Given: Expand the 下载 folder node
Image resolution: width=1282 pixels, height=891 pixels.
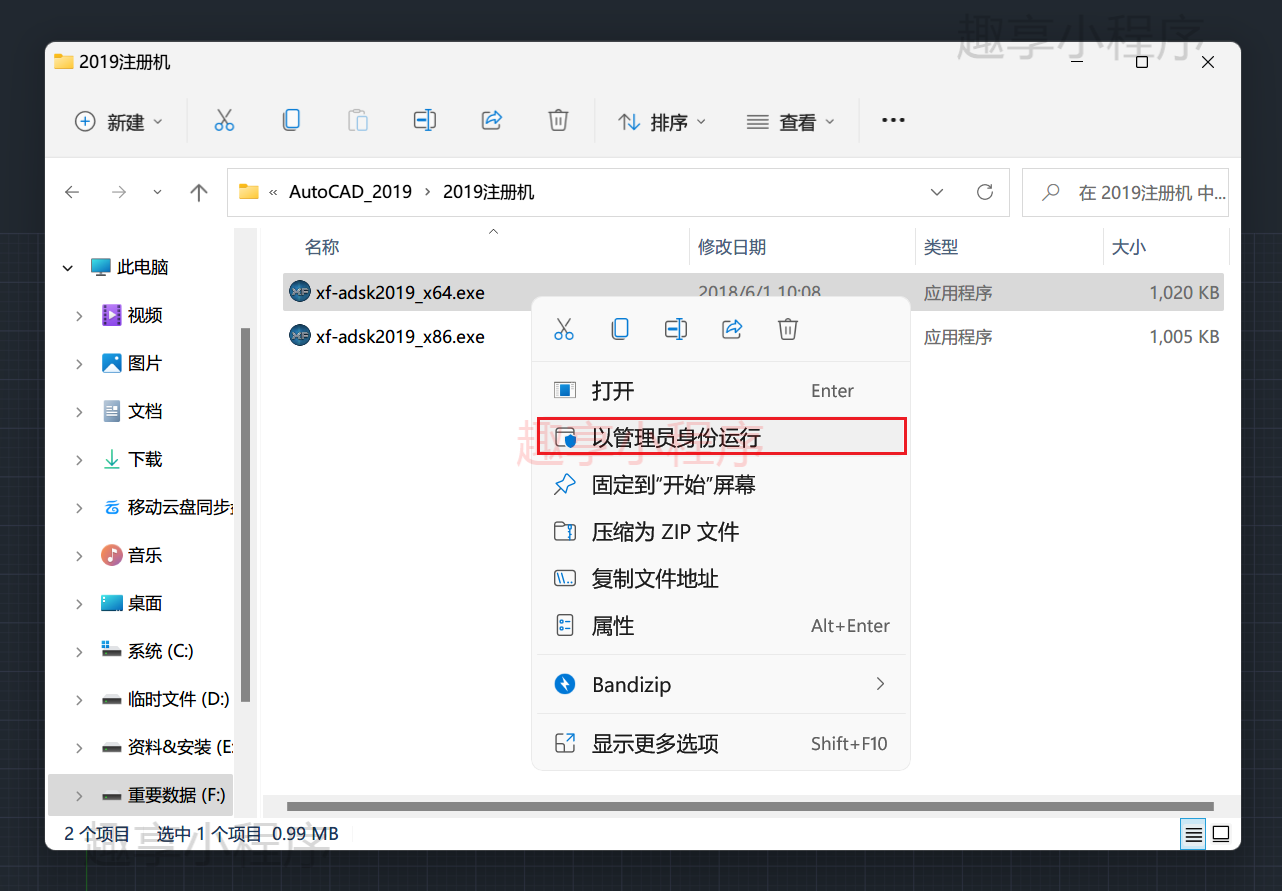Looking at the screenshot, I should click(79, 460).
